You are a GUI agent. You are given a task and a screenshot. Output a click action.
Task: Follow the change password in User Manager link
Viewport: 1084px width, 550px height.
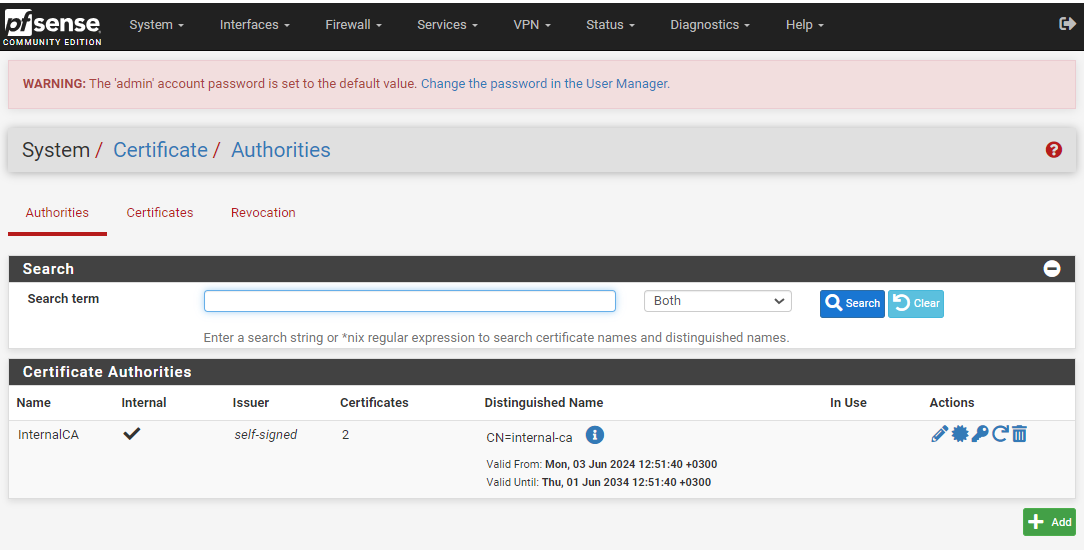click(x=544, y=84)
